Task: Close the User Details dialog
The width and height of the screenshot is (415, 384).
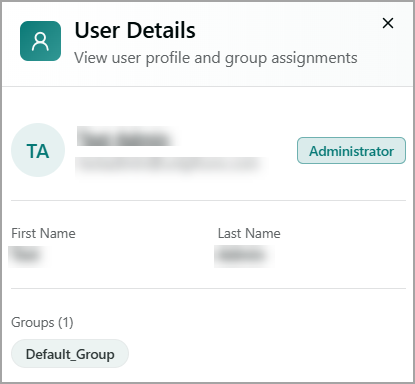Action: click(x=388, y=23)
